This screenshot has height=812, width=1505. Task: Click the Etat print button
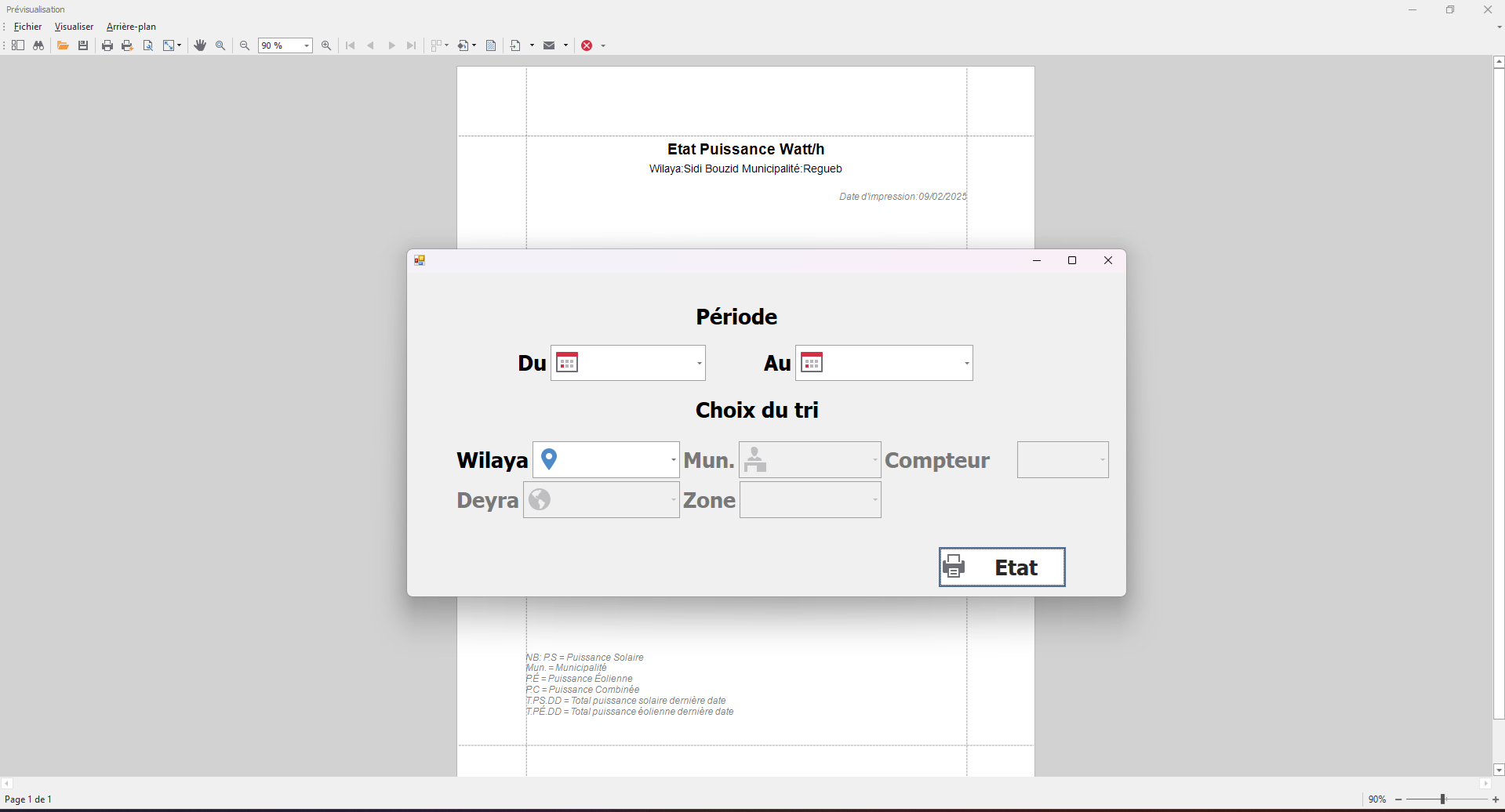pos(1002,567)
